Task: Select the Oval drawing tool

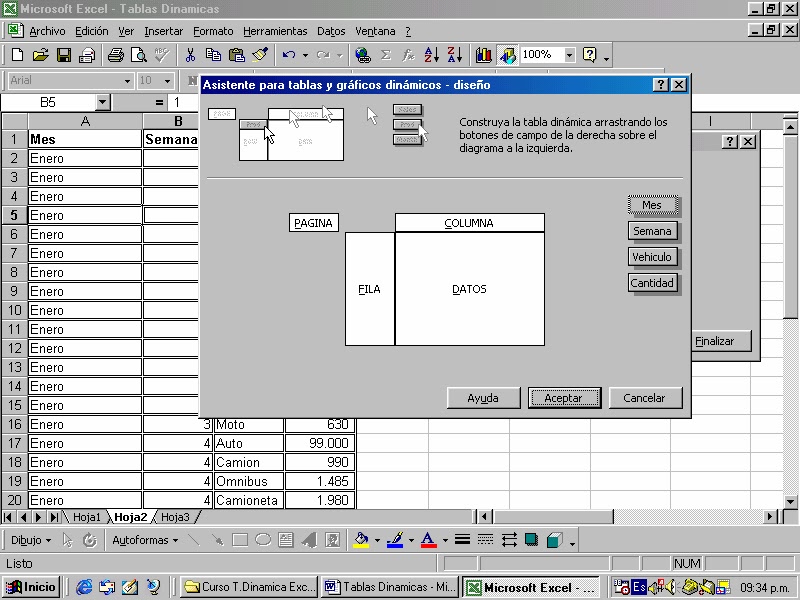Action: click(263, 540)
